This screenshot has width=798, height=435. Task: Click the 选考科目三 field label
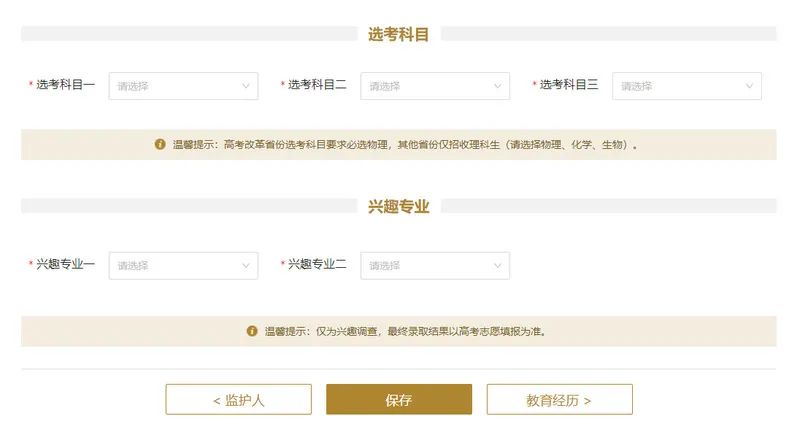(x=569, y=85)
